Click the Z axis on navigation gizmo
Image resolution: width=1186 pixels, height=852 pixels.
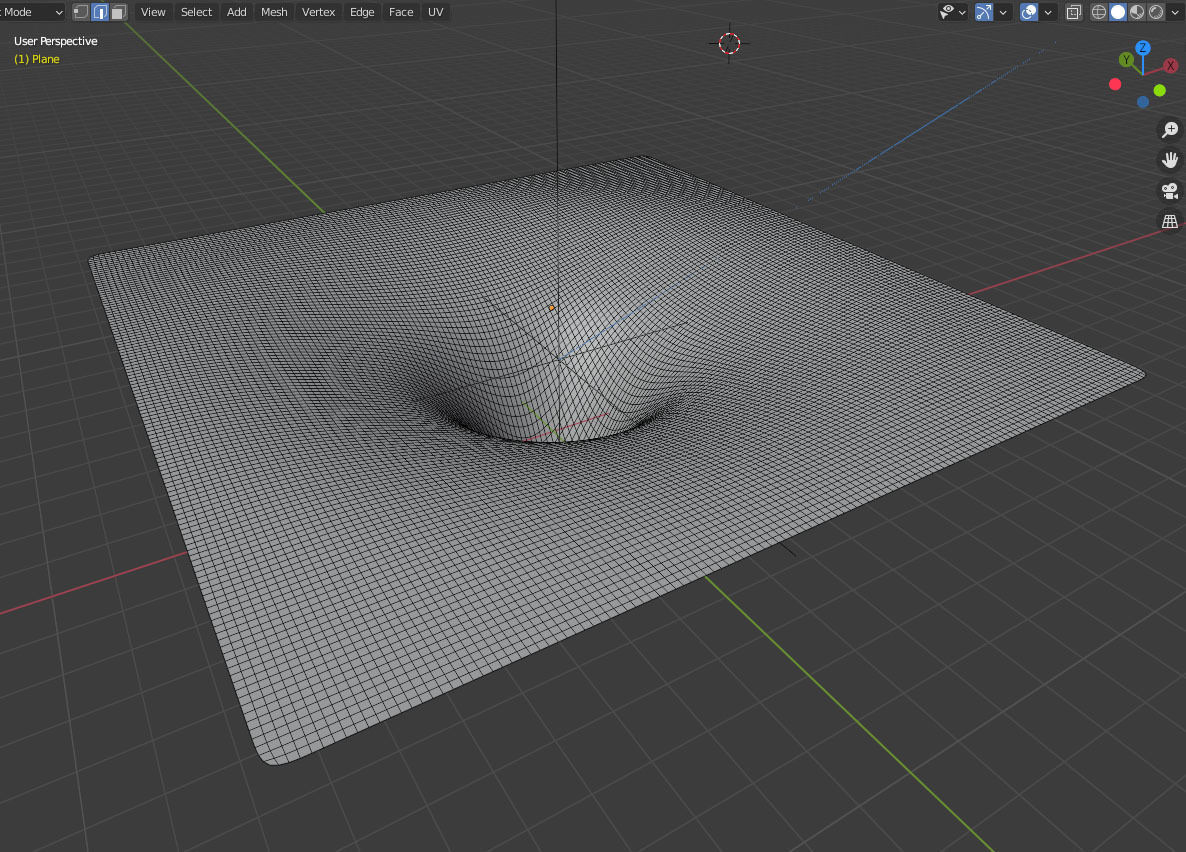click(1143, 48)
